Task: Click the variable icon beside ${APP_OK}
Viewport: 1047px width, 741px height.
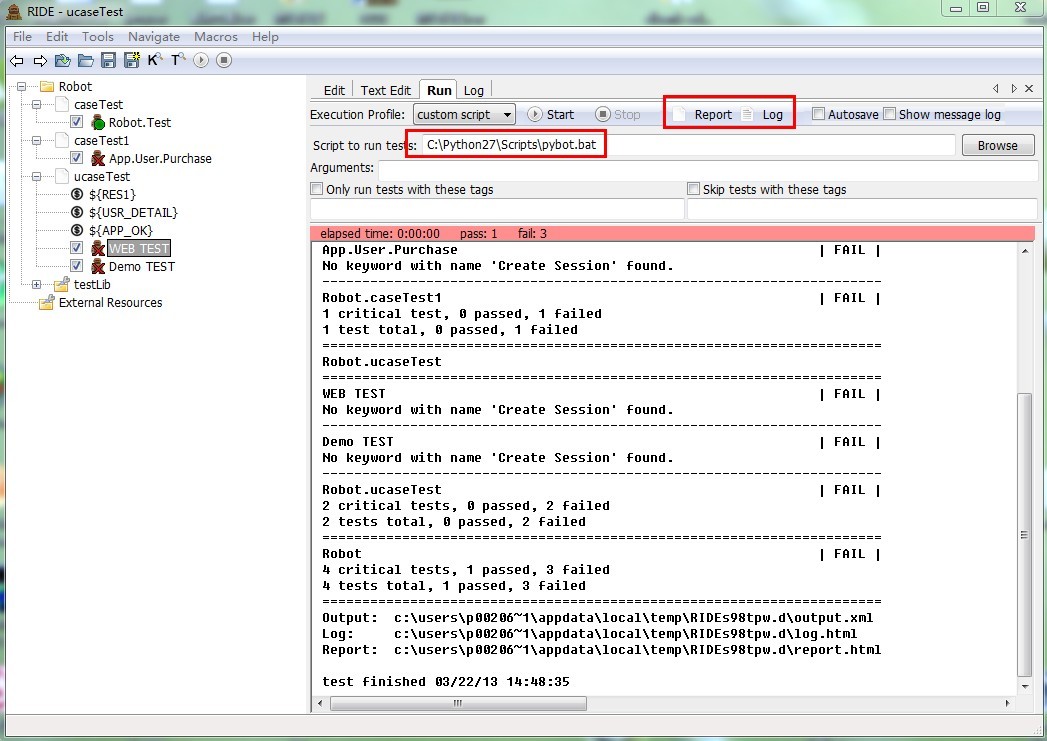Action: coord(77,230)
